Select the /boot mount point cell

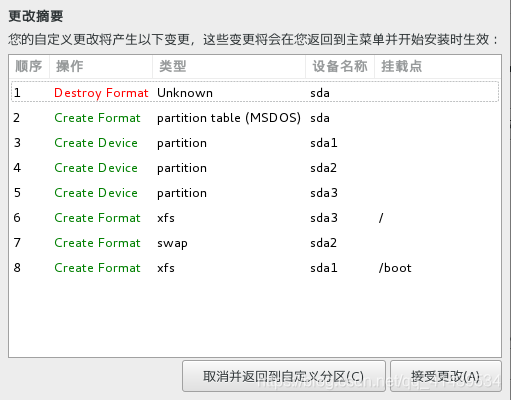coord(395,268)
